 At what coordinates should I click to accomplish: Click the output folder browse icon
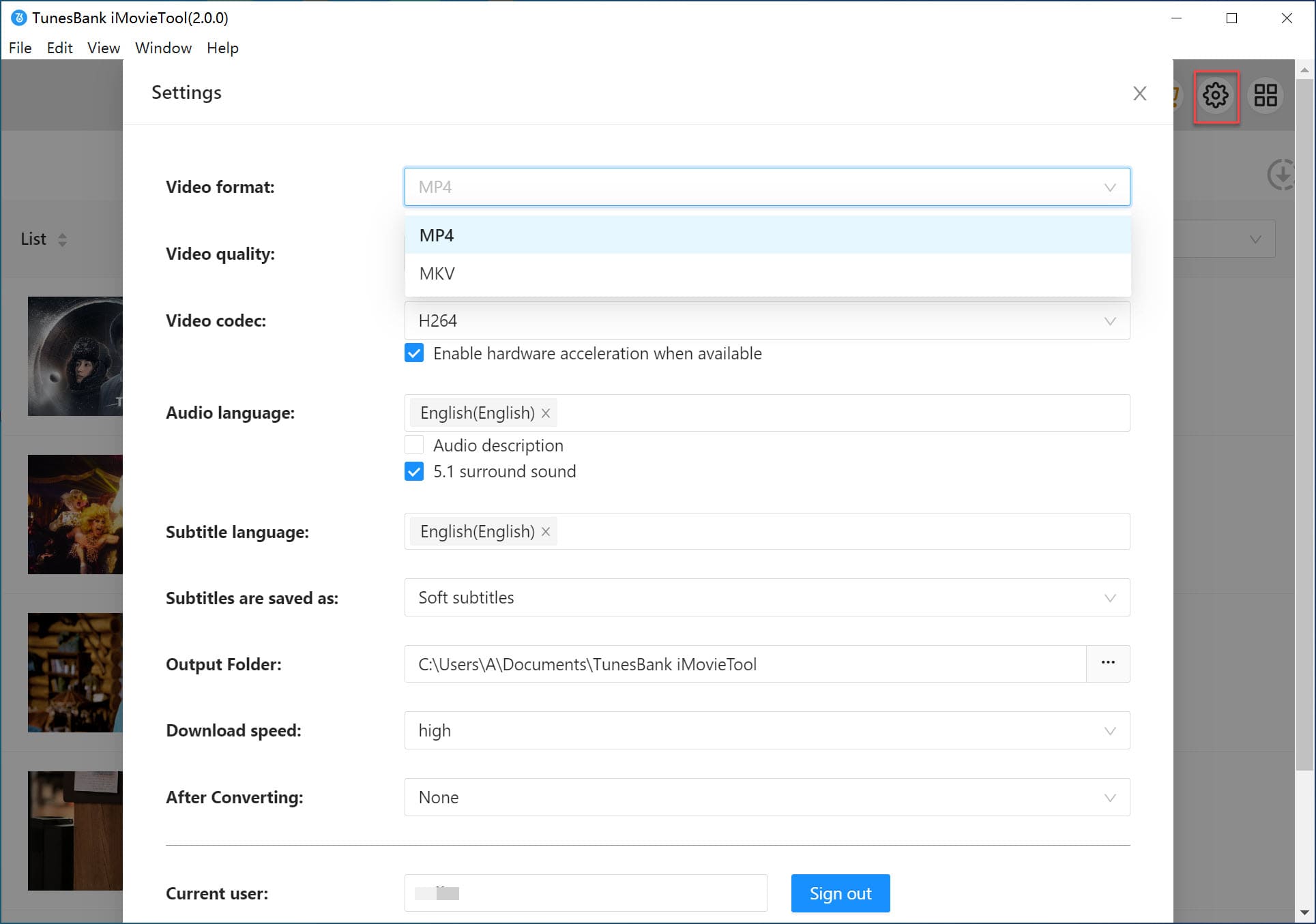pos(1108,663)
